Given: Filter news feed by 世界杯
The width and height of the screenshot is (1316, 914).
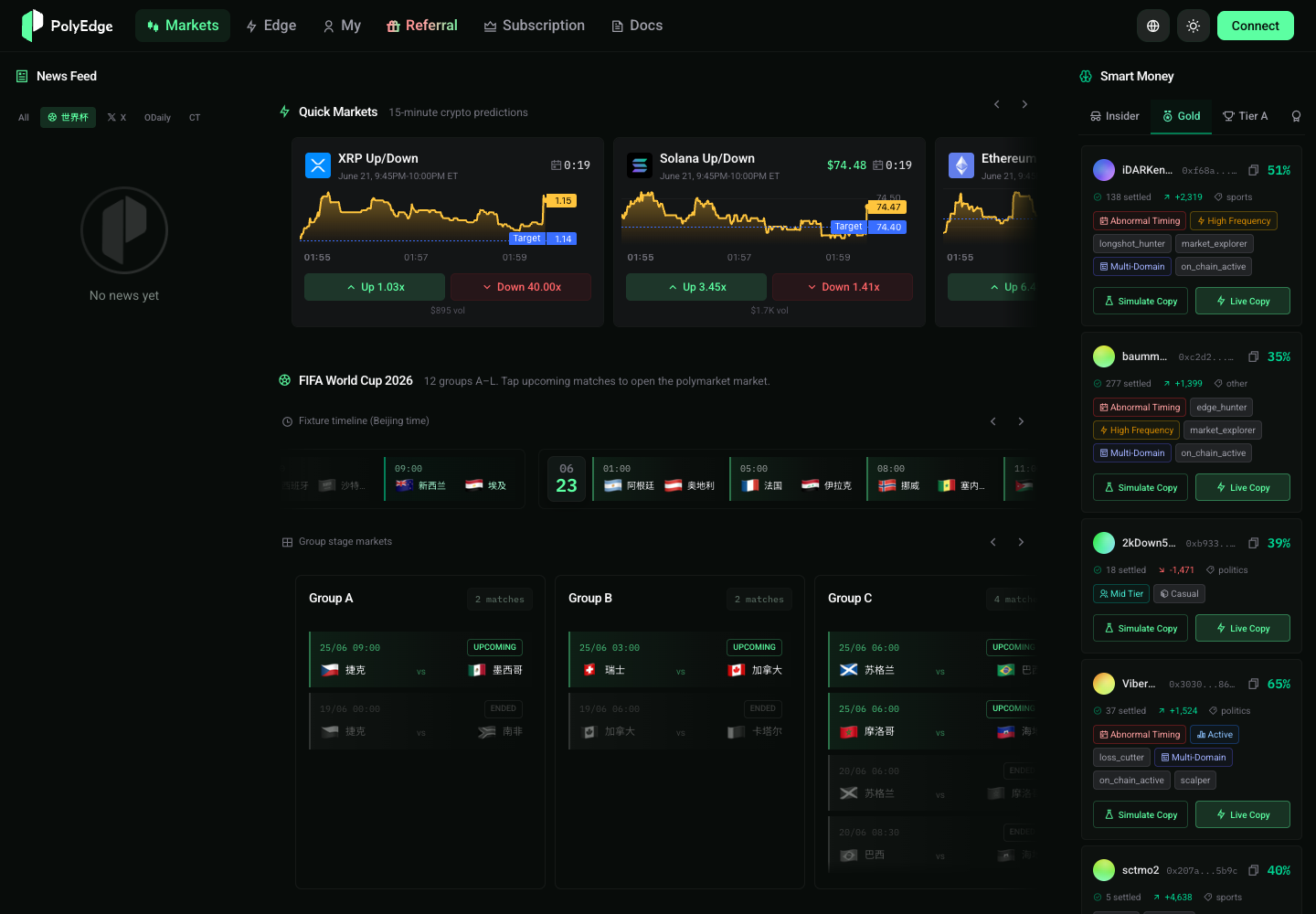Looking at the screenshot, I should (68, 117).
